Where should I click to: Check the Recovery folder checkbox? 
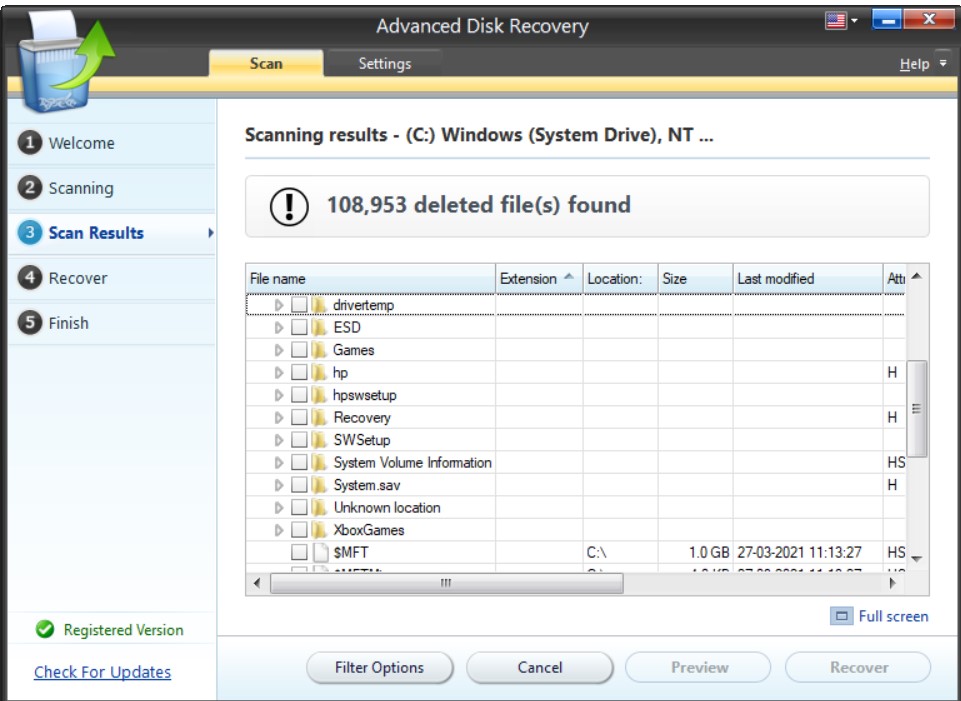(x=299, y=418)
